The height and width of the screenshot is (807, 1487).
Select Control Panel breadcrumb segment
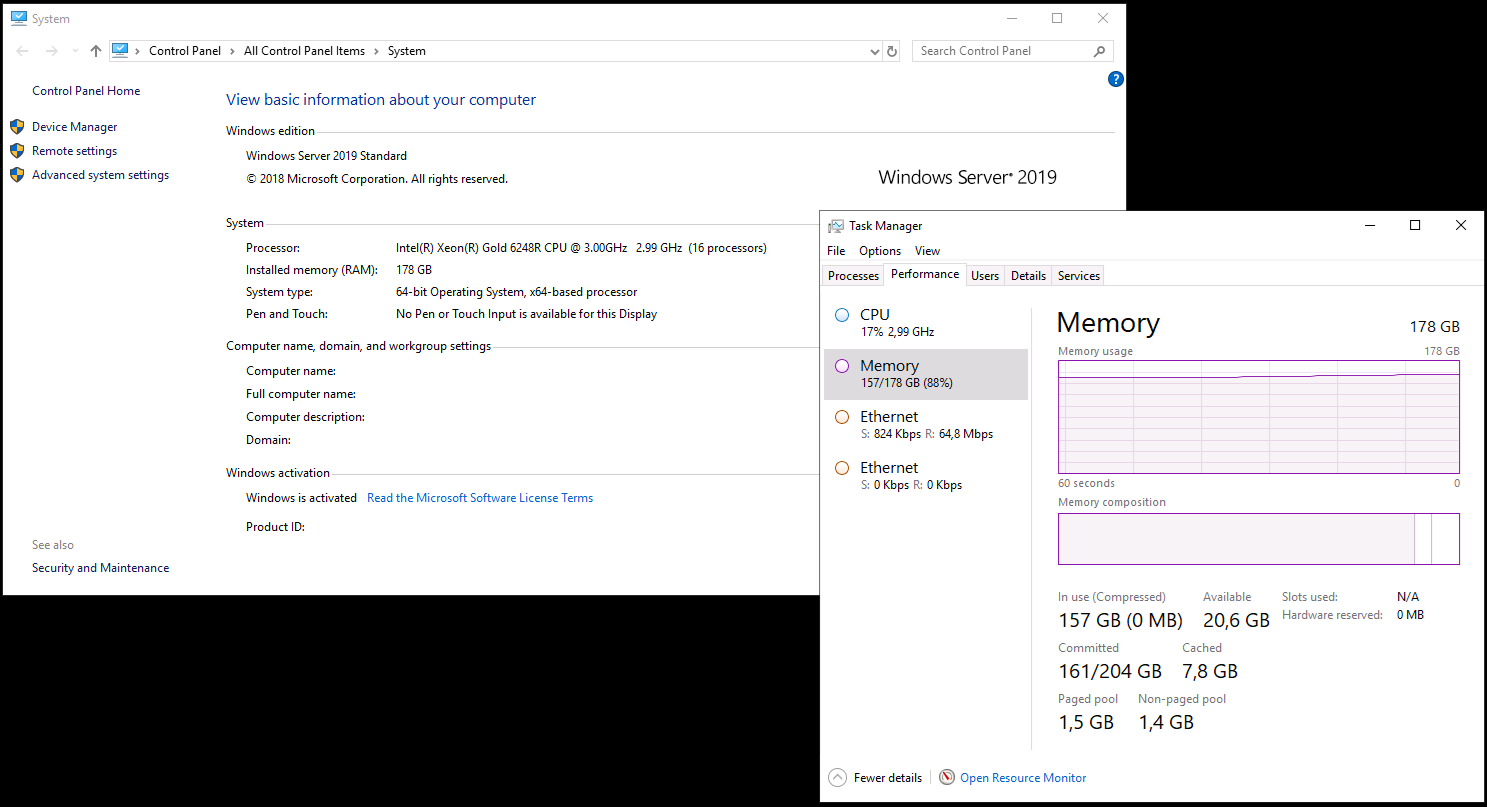185,51
